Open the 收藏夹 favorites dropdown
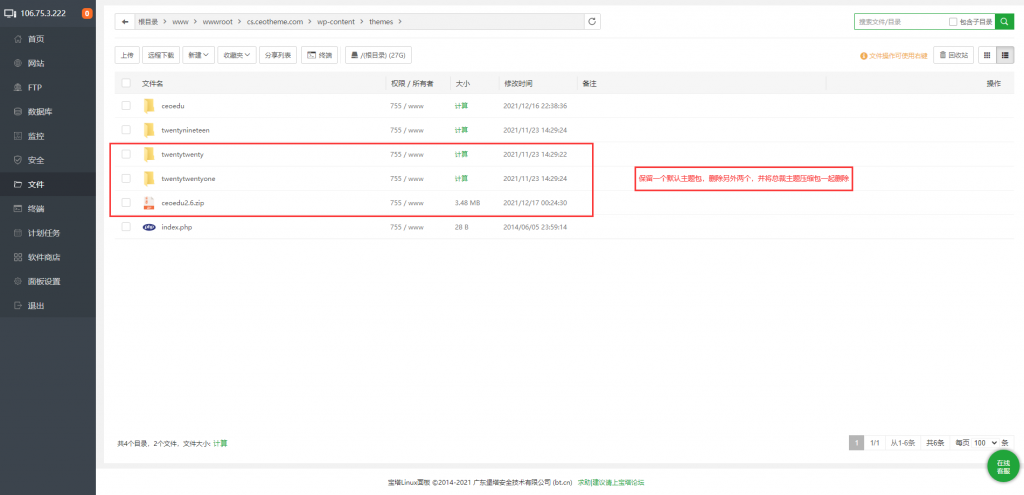 (x=236, y=55)
